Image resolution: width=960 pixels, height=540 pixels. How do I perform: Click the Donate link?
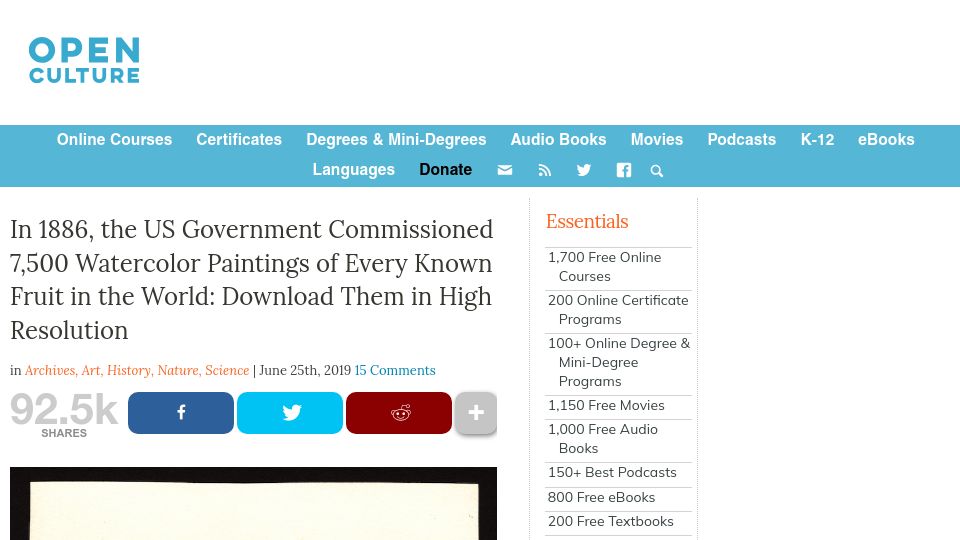(445, 170)
